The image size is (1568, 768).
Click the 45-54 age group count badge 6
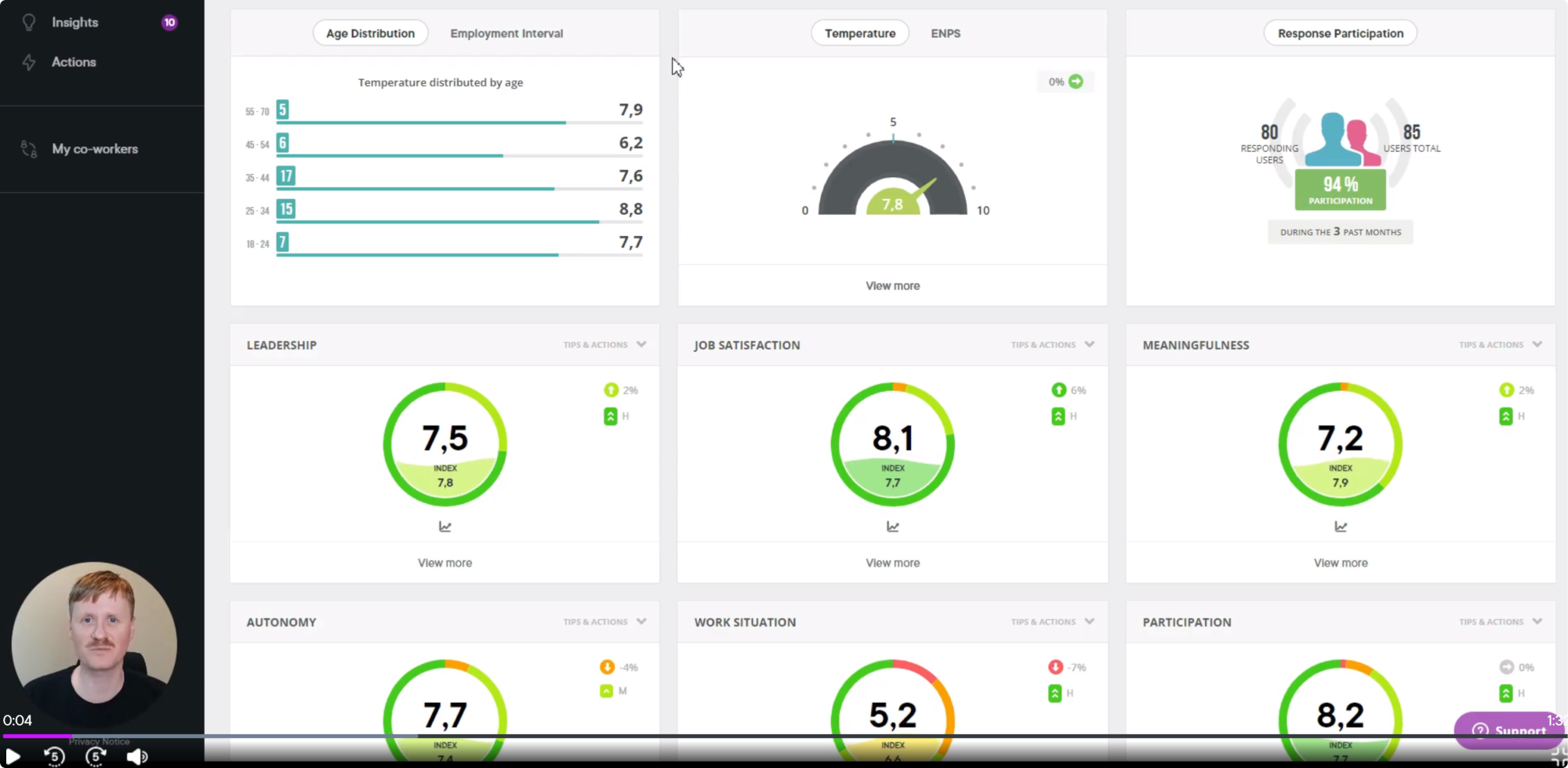[282, 143]
